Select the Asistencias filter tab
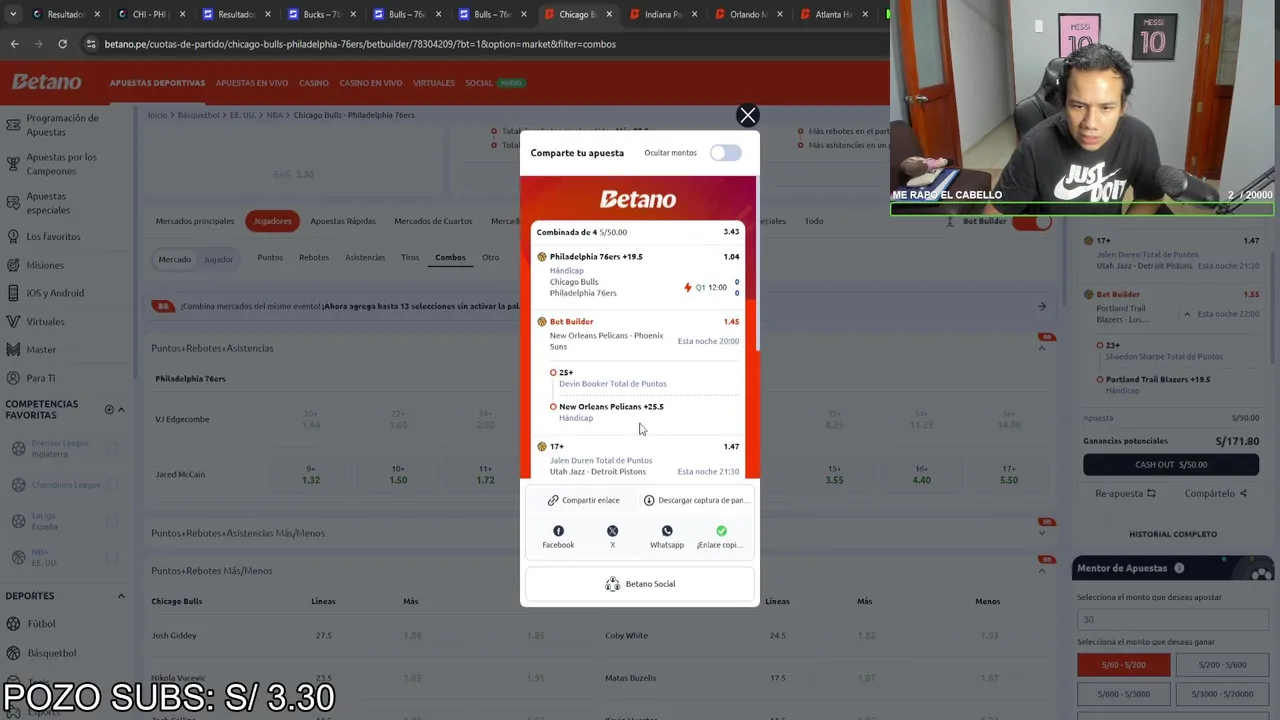Image resolution: width=1280 pixels, height=720 pixels. tap(365, 257)
